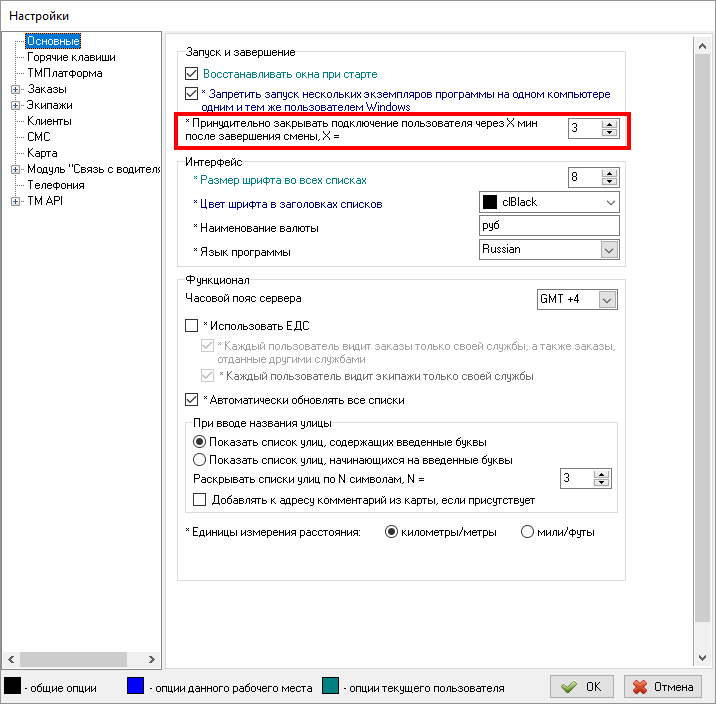Viewport: 716px width, 704px height.
Task: Increase the list font size value
Action: pyautogui.click(x=610, y=173)
